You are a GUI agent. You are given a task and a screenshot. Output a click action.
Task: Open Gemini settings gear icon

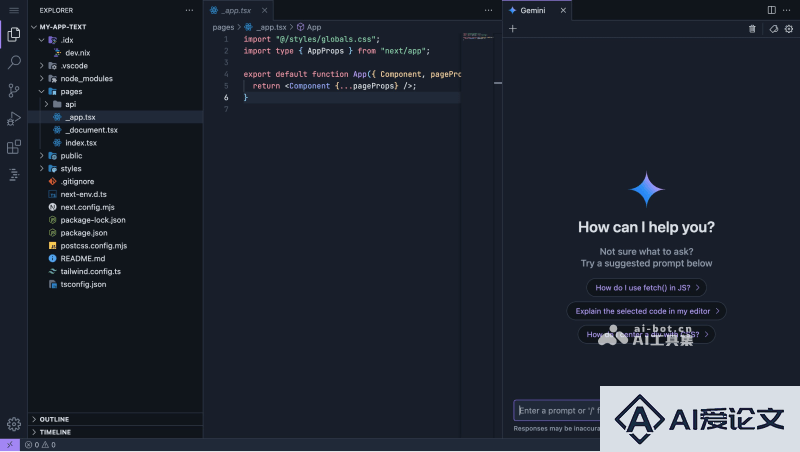point(789,29)
